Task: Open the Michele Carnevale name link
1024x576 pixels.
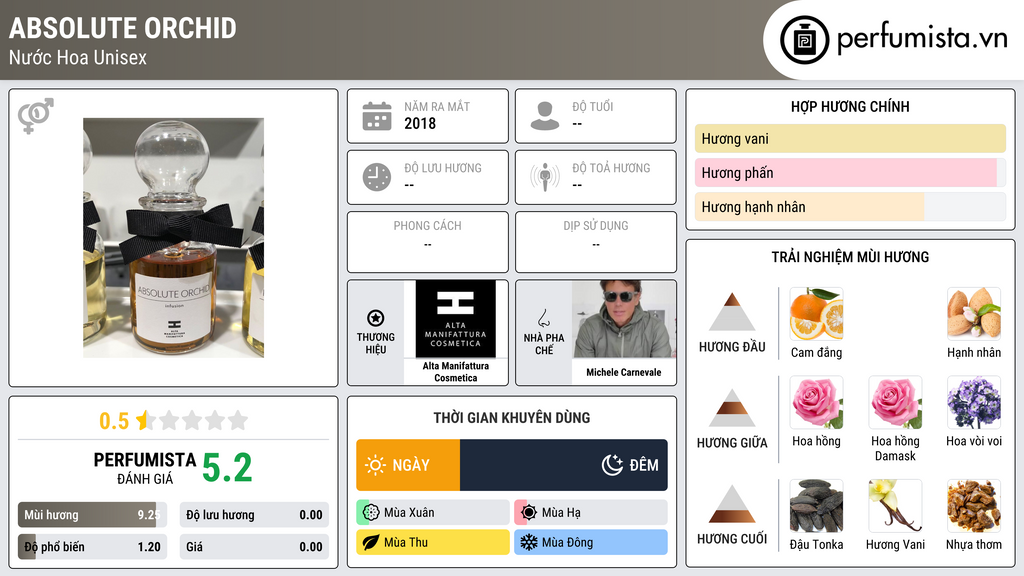Action: (x=624, y=372)
